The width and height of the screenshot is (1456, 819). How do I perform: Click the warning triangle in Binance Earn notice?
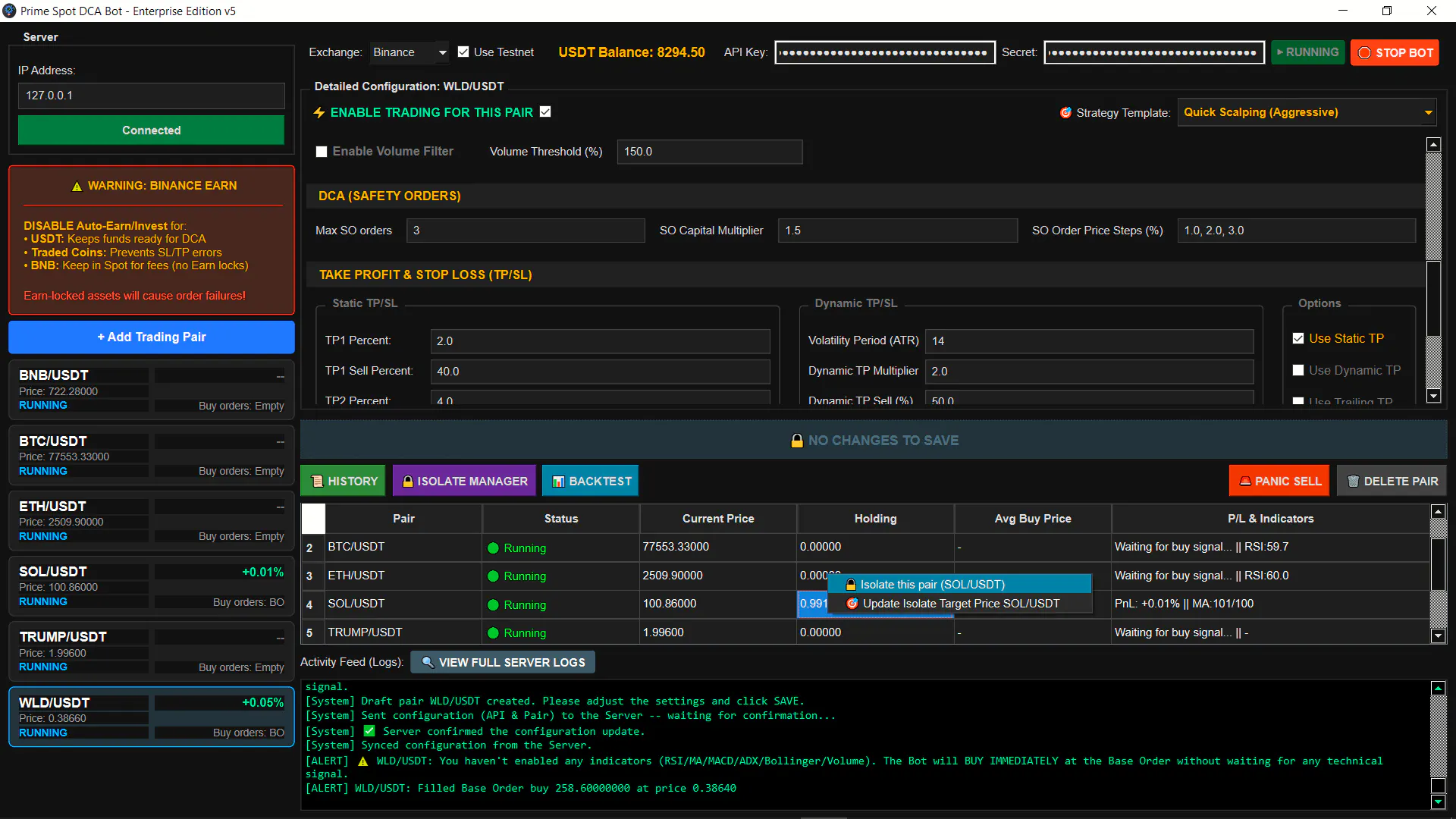click(x=77, y=186)
